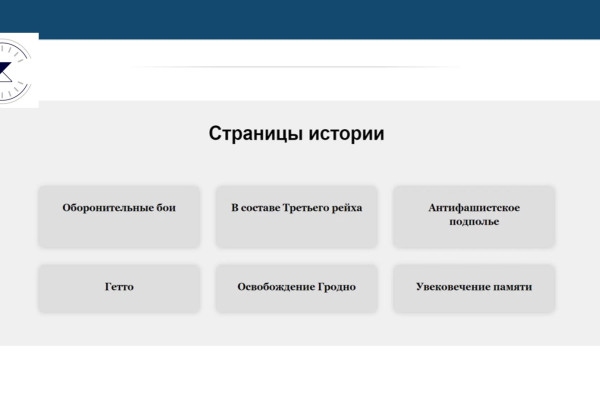Click the word подполье in third card
The height and width of the screenshot is (400, 600).
tap(474, 222)
